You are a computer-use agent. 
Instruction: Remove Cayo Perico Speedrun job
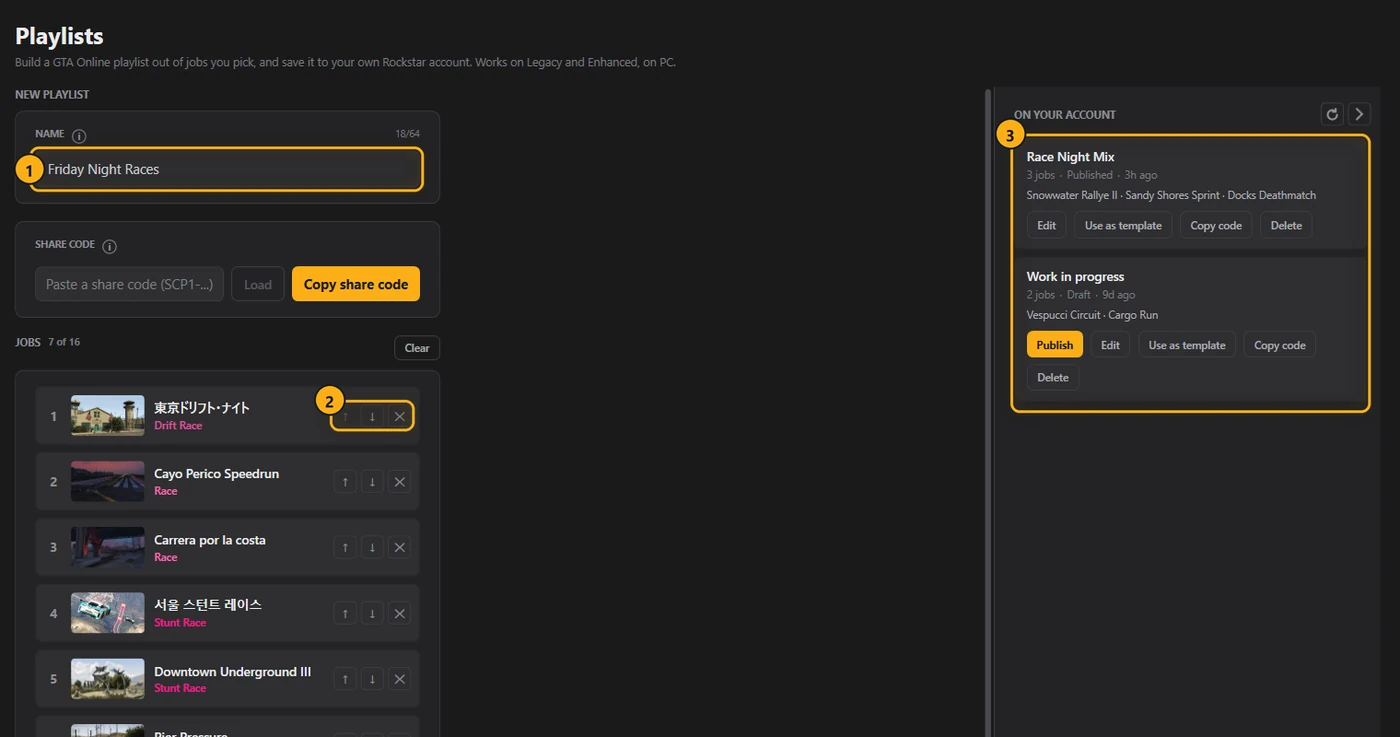[399, 482]
